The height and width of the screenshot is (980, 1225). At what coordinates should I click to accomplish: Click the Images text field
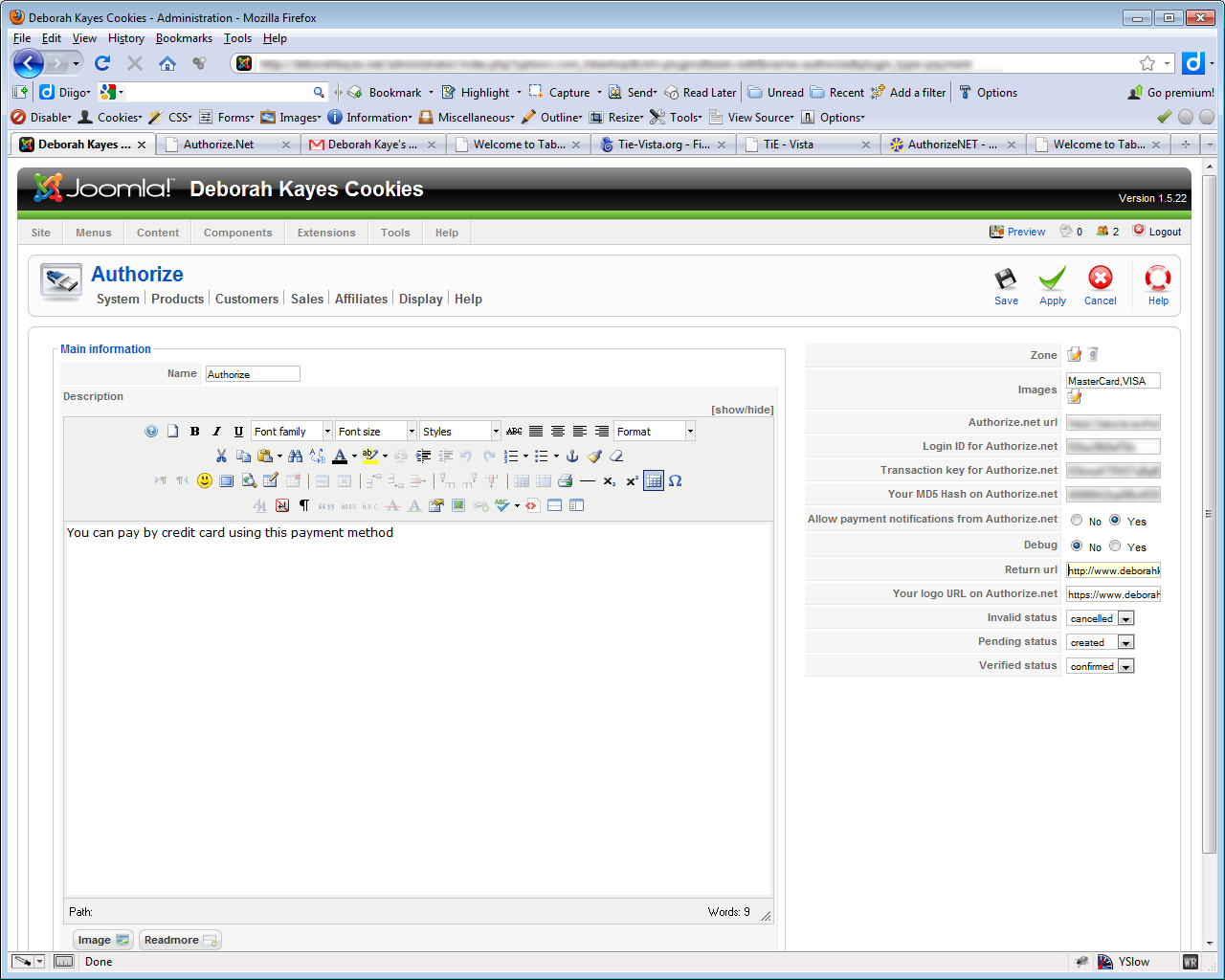(1113, 381)
